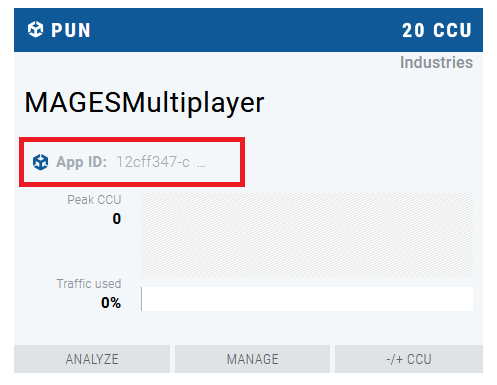Viewport: 497px width, 385px height.
Task: Click the -/+ CCU button
Action: tap(409, 359)
